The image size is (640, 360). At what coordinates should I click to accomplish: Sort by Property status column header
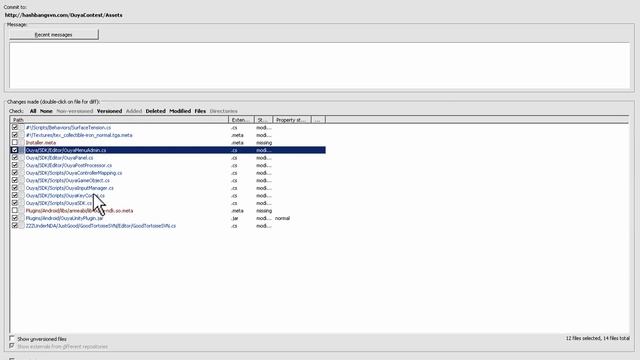[292, 120]
